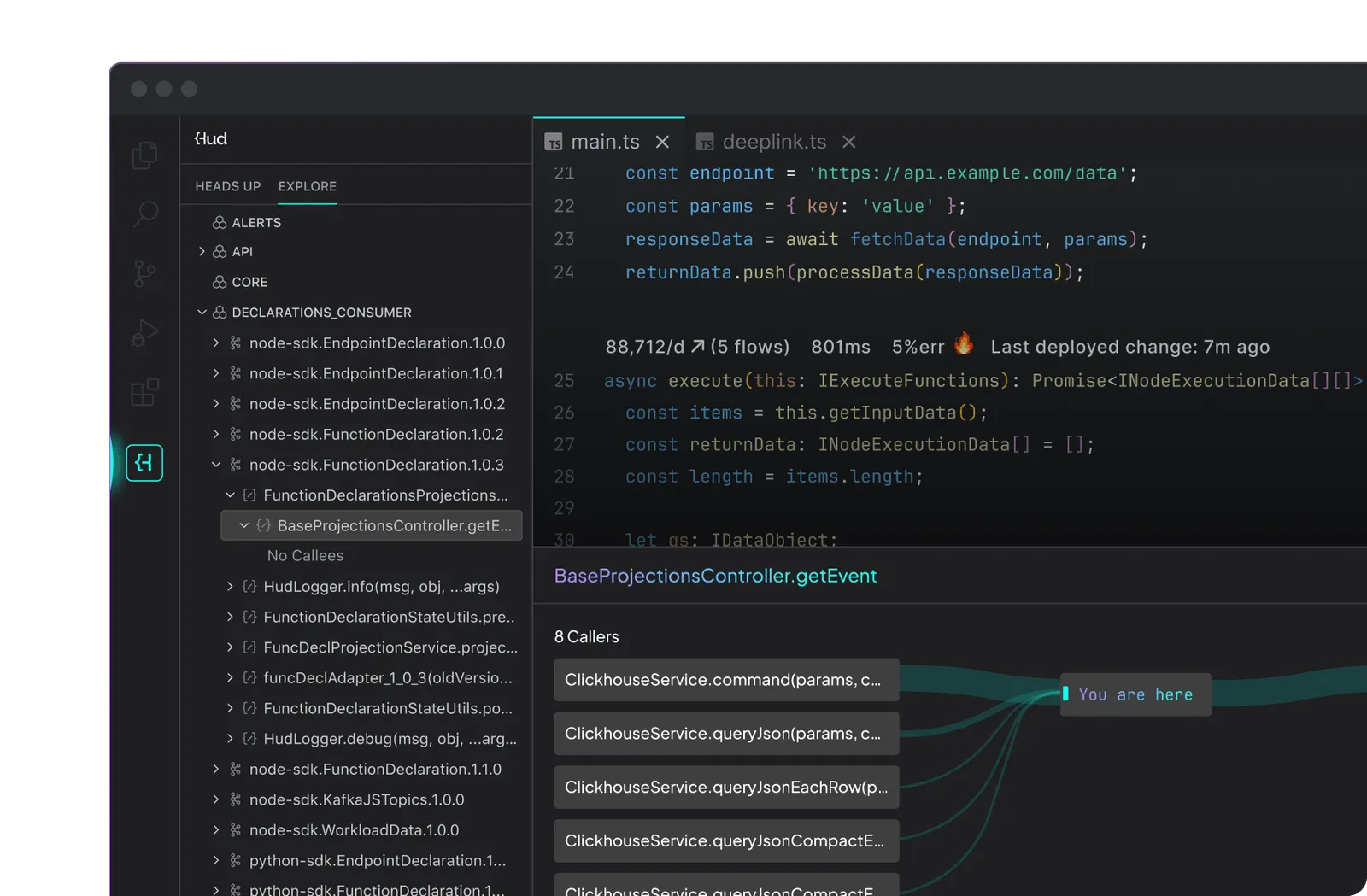Close the main.ts tab

tap(662, 142)
